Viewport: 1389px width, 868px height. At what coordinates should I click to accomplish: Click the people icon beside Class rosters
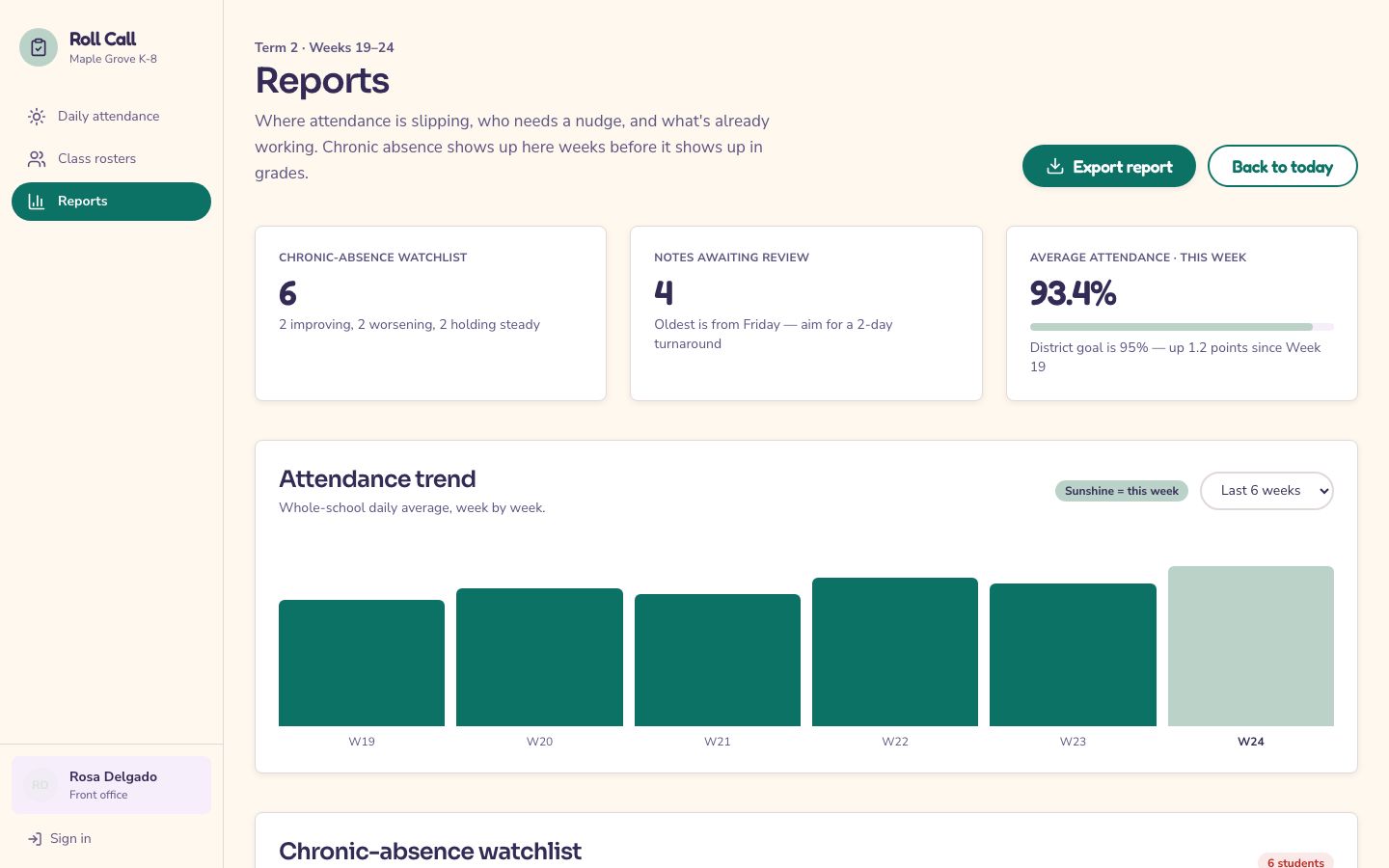click(x=37, y=159)
